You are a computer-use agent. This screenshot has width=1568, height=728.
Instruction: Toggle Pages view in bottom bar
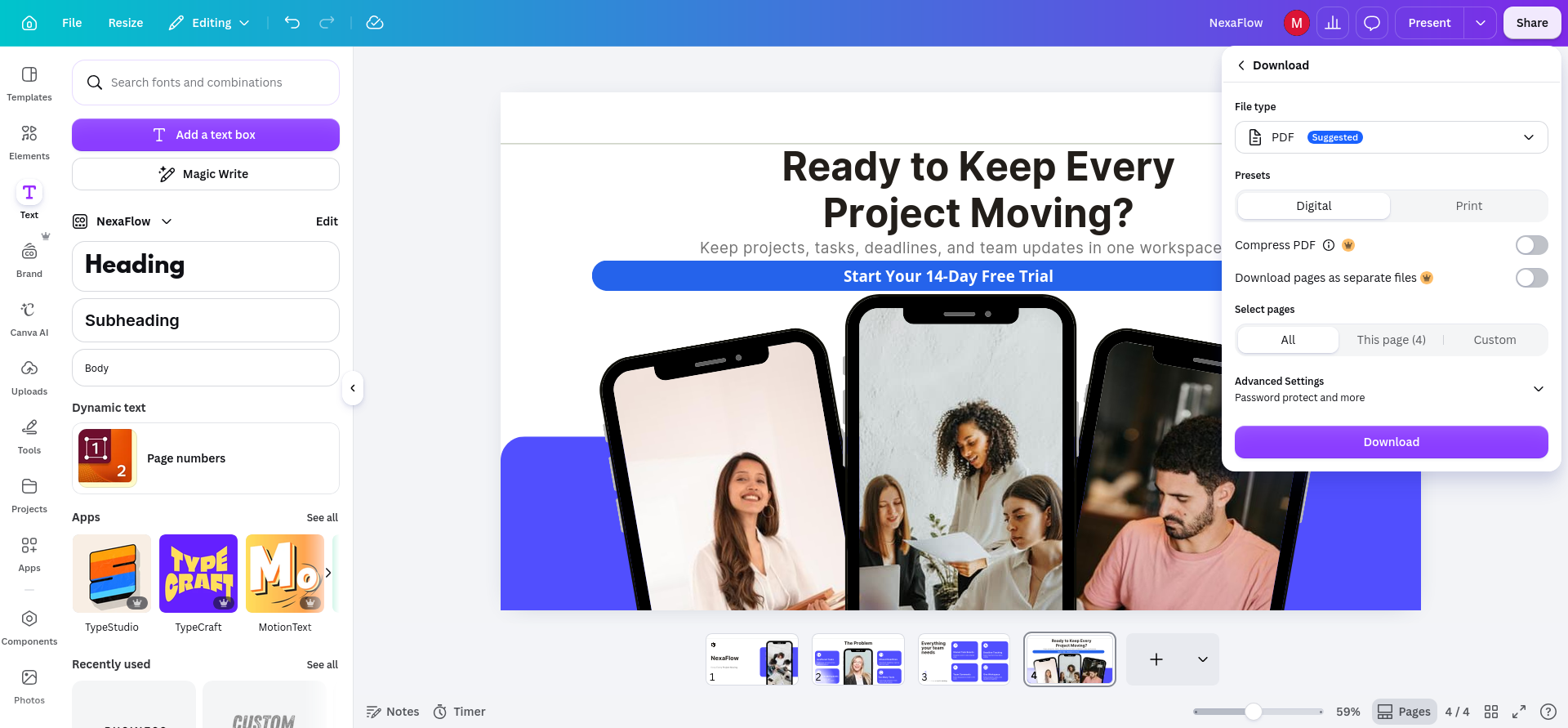(1404, 712)
